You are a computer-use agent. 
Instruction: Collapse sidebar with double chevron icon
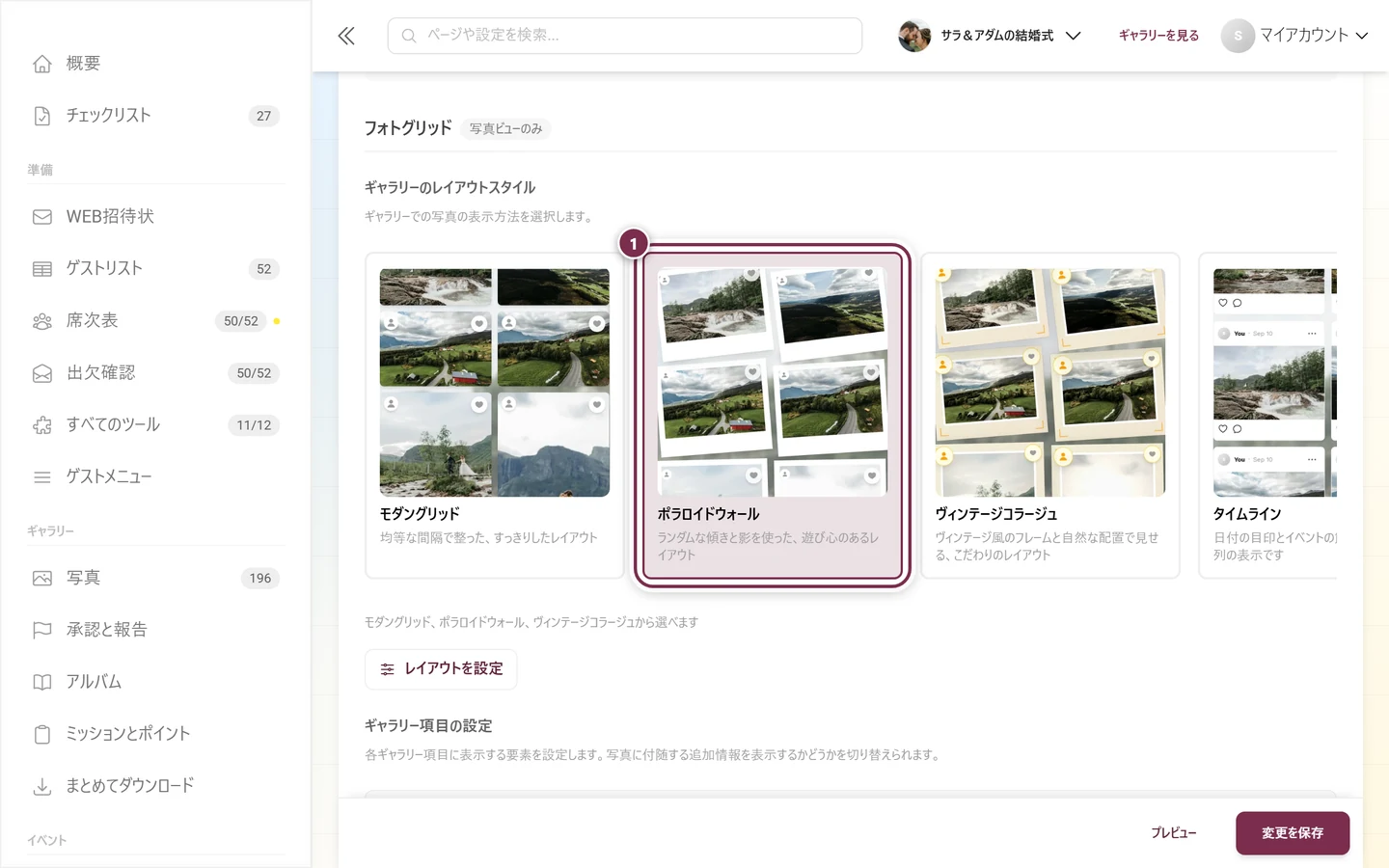(x=346, y=36)
